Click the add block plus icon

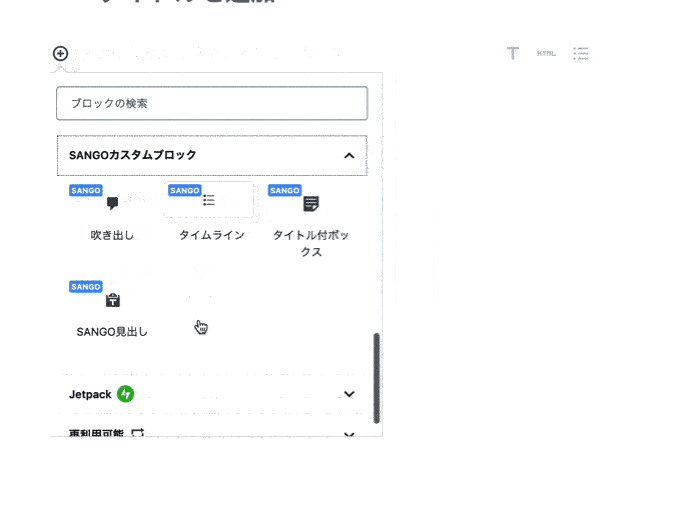click(60, 54)
